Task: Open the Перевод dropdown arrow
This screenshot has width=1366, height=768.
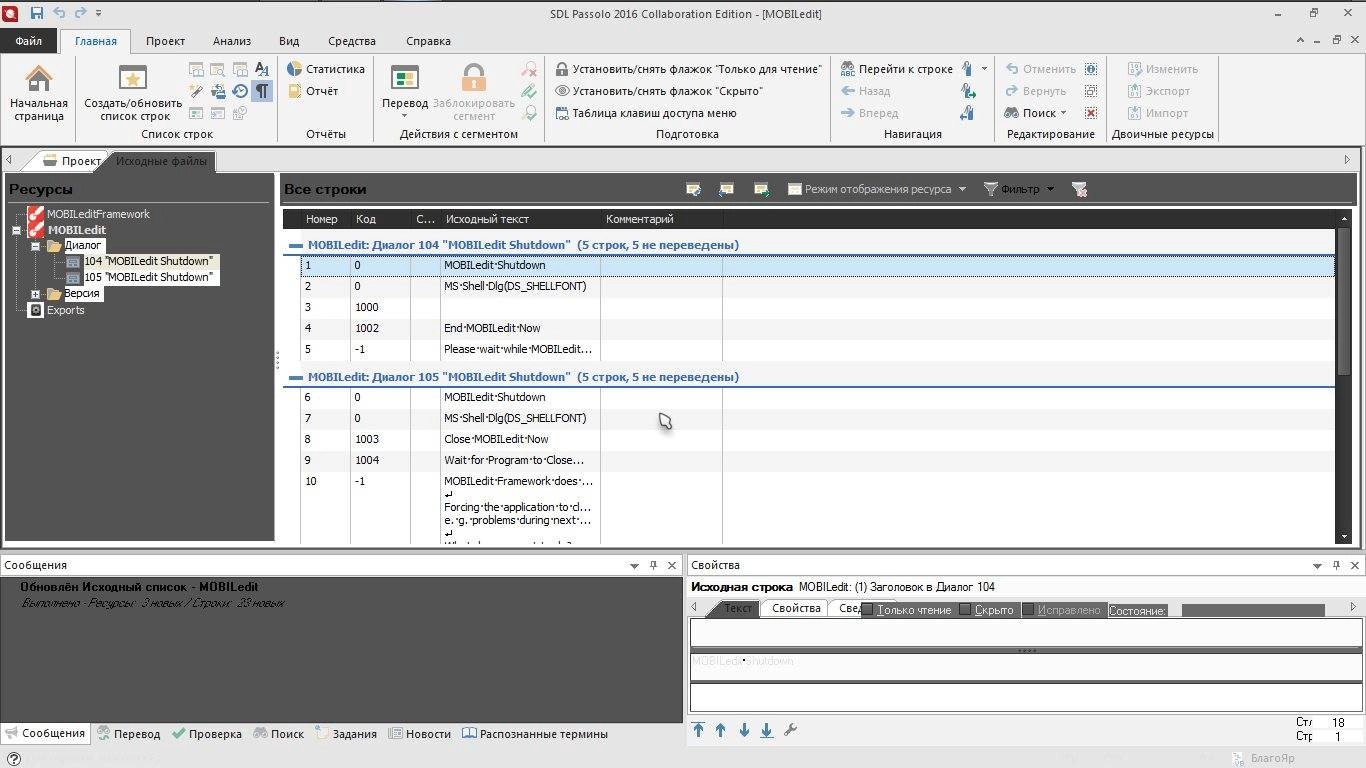Action: (404, 115)
